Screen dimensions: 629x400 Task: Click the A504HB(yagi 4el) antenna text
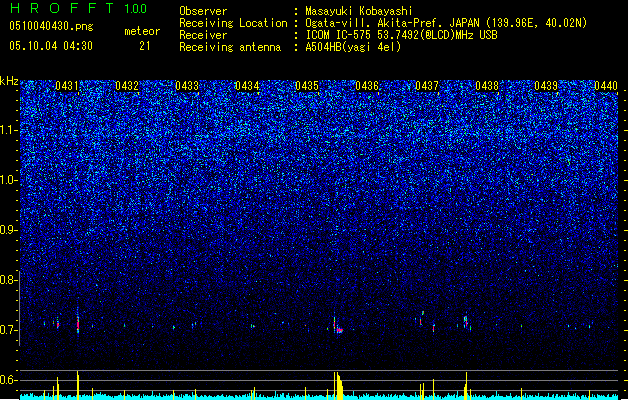point(353,47)
